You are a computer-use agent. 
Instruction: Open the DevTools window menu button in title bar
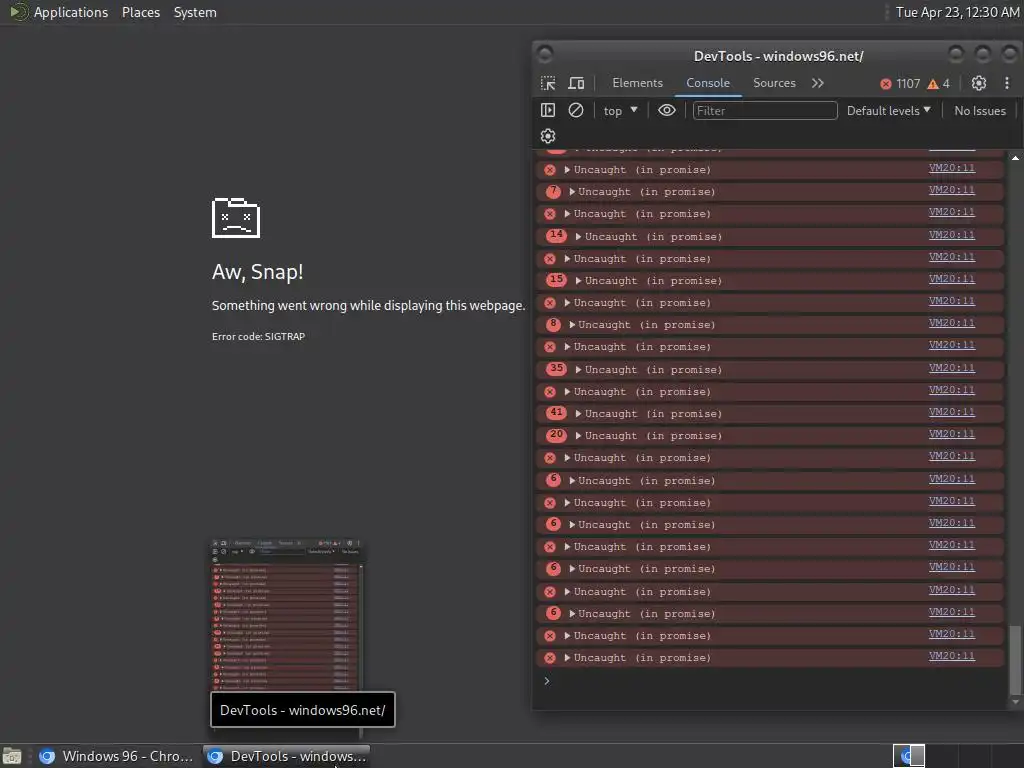point(545,54)
